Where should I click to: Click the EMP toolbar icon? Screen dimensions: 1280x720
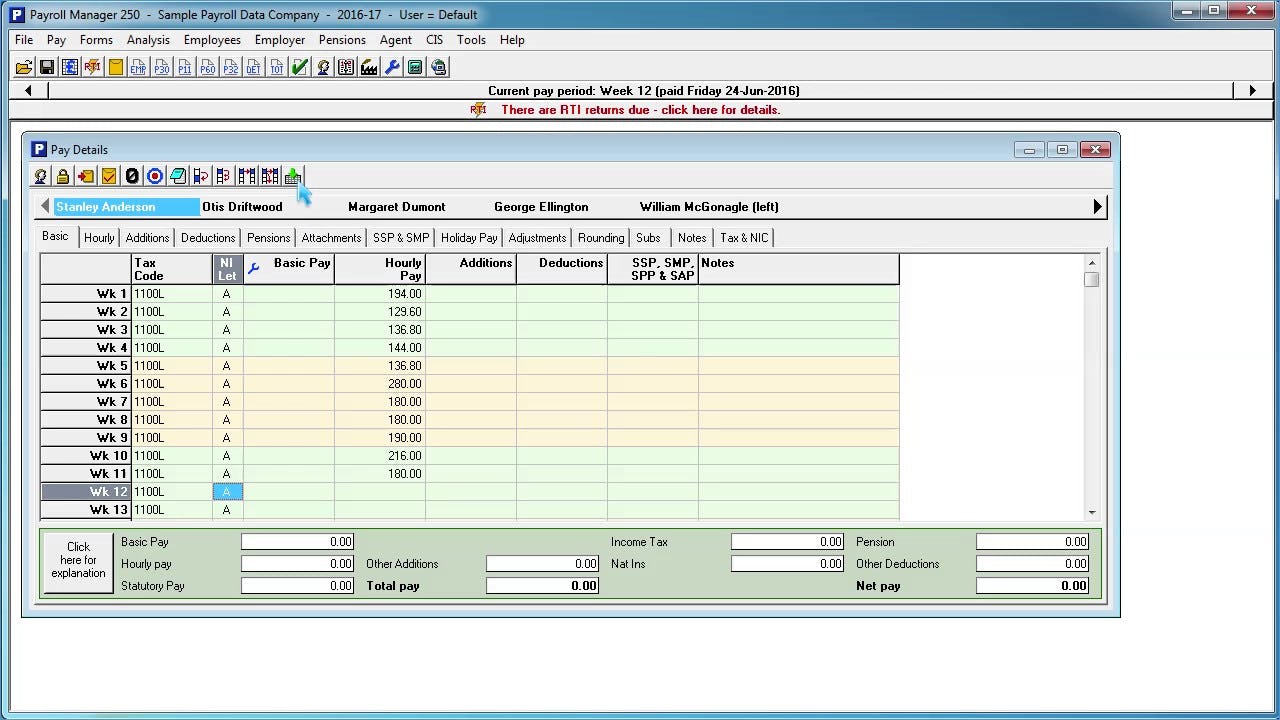(x=138, y=67)
